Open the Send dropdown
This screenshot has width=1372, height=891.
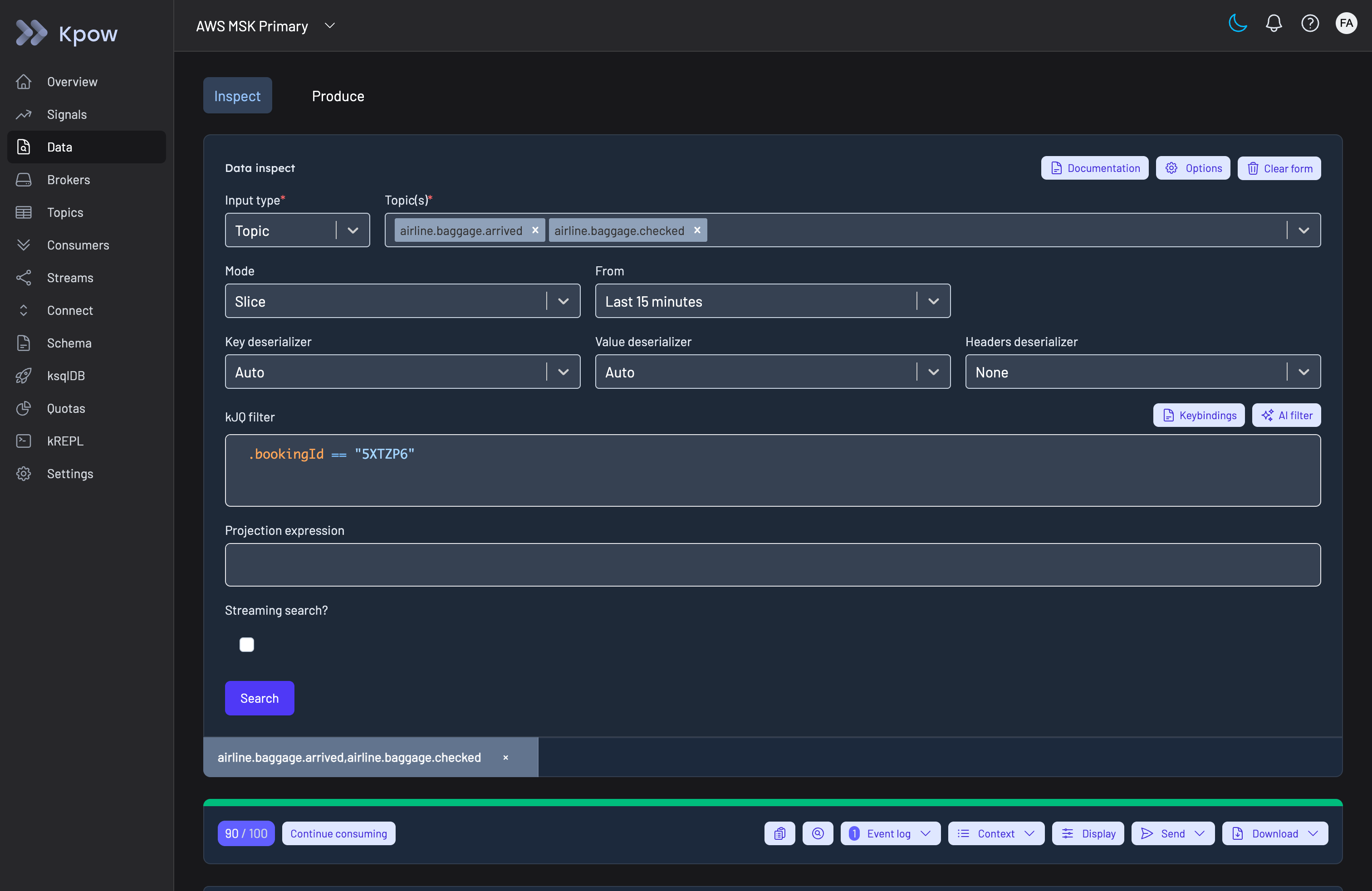[1173, 834]
